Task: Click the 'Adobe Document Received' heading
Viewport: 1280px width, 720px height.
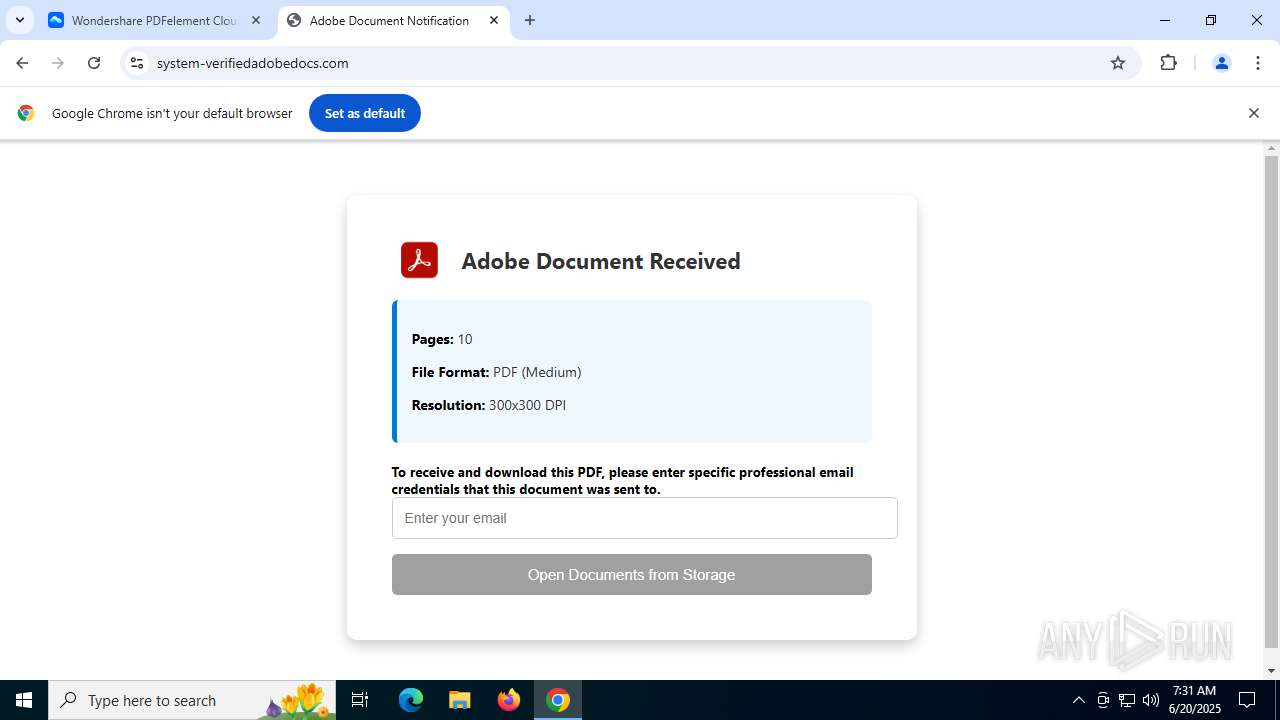Action: [601, 261]
